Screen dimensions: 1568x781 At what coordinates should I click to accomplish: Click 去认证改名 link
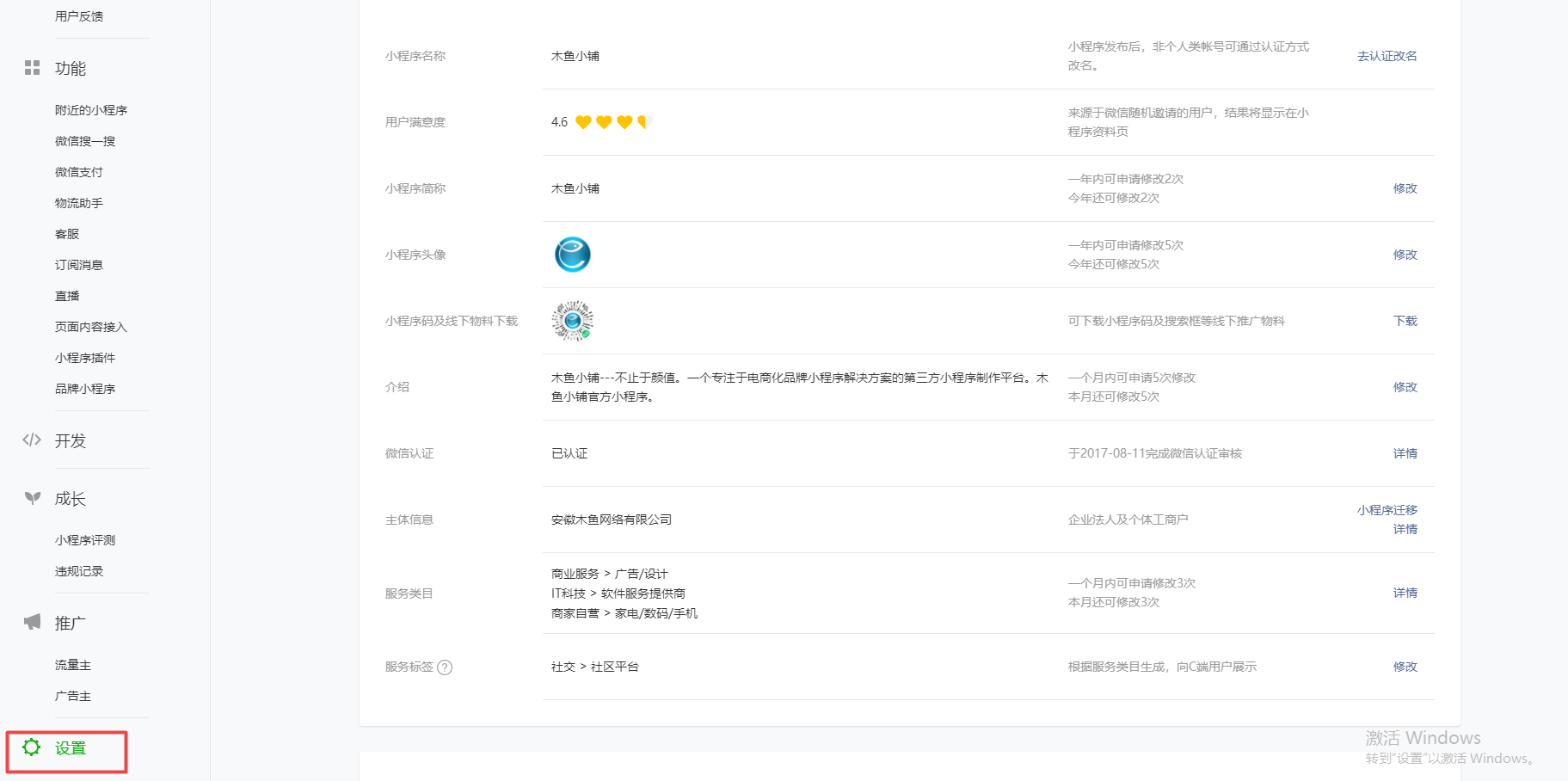click(x=1387, y=56)
